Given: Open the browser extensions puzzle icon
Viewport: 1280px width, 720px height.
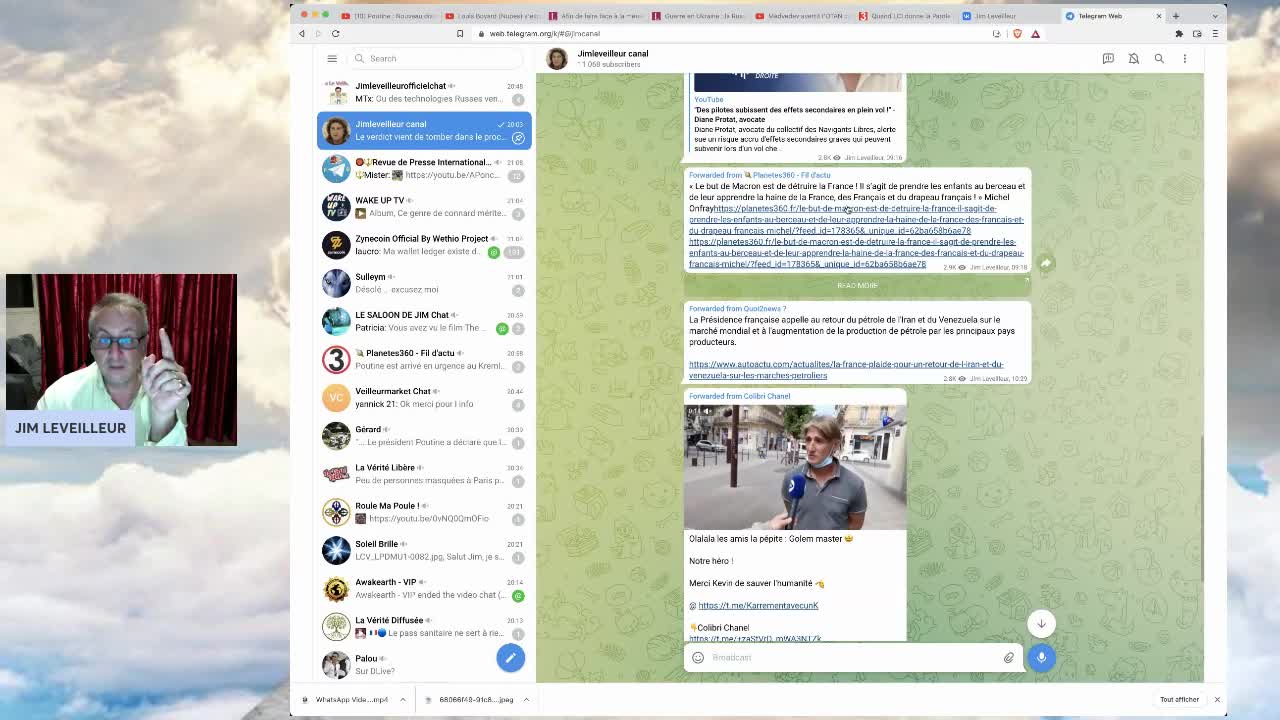Looking at the screenshot, I should pyautogui.click(x=1179, y=34).
